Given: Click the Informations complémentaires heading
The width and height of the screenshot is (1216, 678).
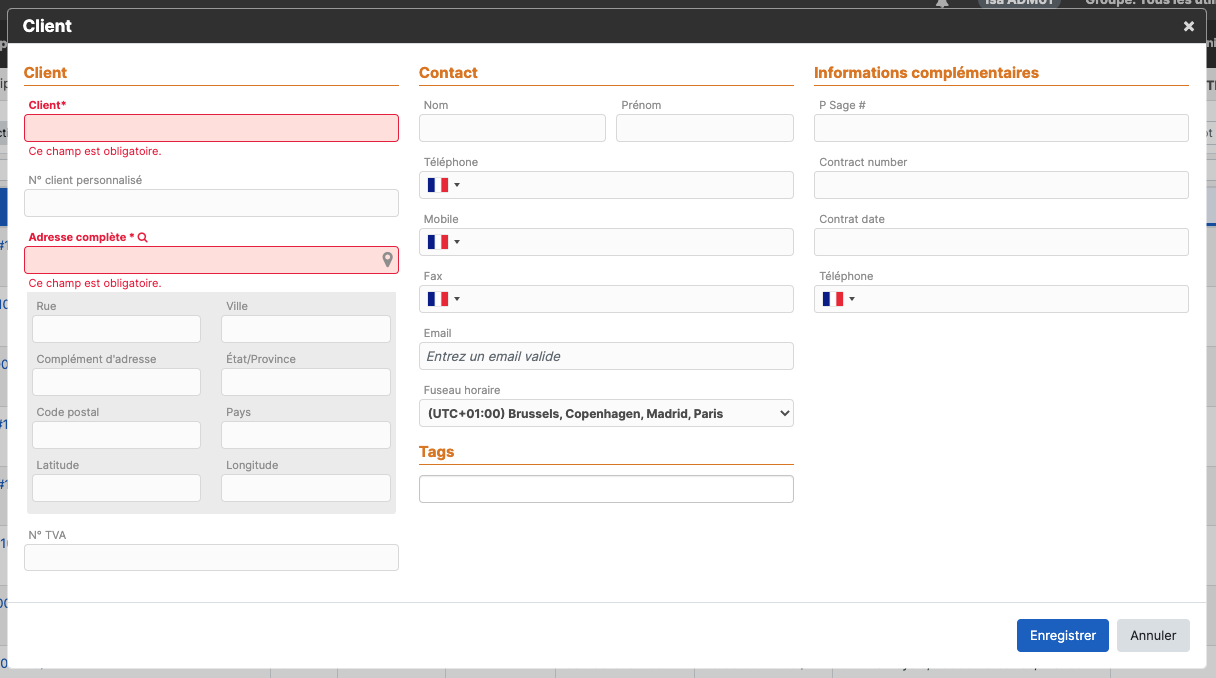Looking at the screenshot, I should pyautogui.click(x=926, y=73).
